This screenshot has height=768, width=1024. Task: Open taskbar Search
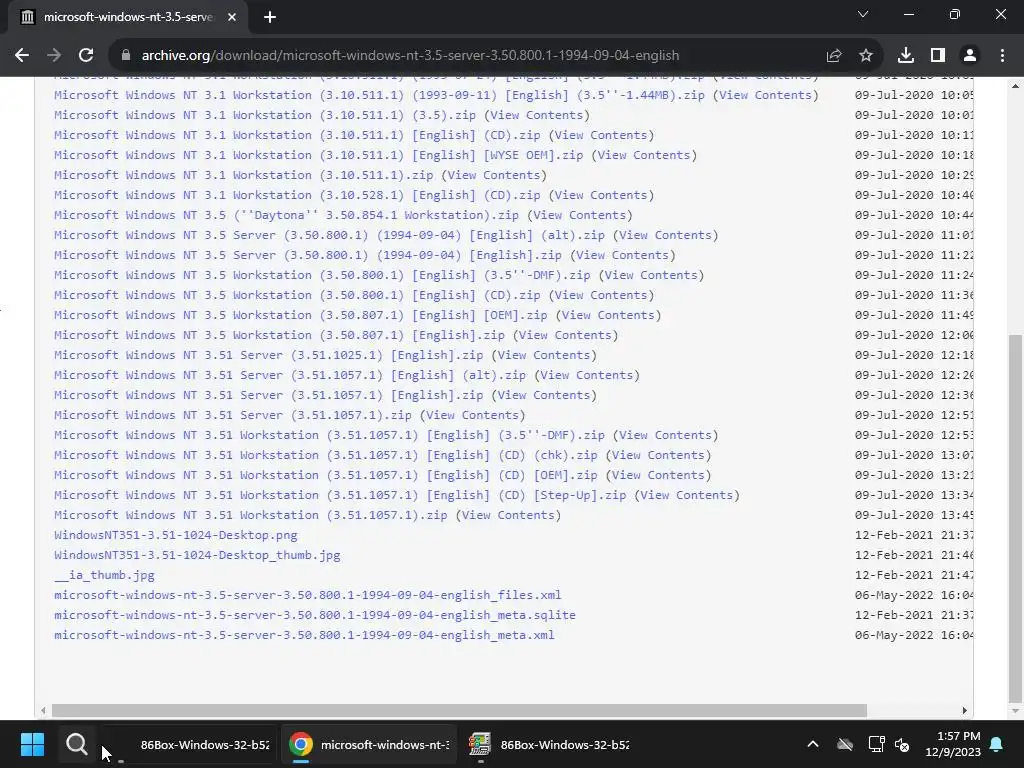pyautogui.click(x=76, y=744)
